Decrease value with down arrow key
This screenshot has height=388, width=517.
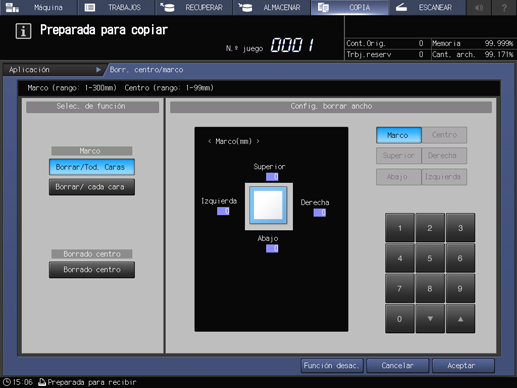(x=430, y=319)
